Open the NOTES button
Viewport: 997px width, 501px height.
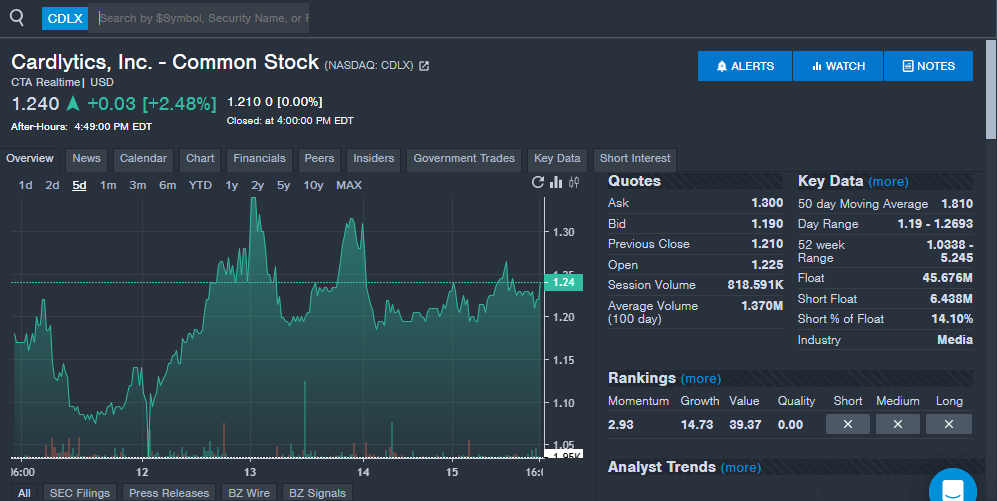click(x=928, y=66)
